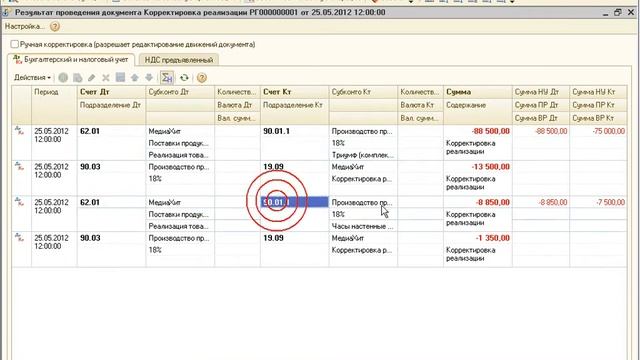Click the Дт/Кт icon of the -1 350,00 row

[x=19, y=237]
